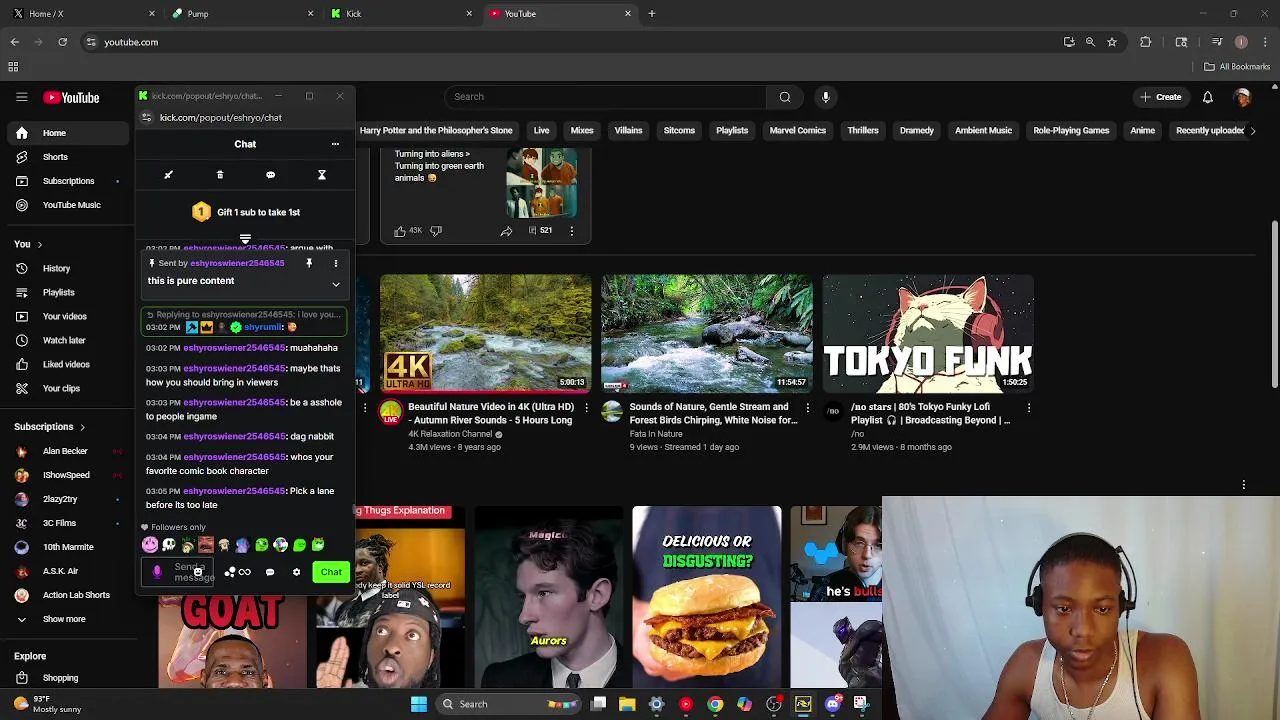Image resolution: width=1280 pixels, height=720 pixels.
Task: Dislike the short using thumbs-down icon
Action: [435, 231]
